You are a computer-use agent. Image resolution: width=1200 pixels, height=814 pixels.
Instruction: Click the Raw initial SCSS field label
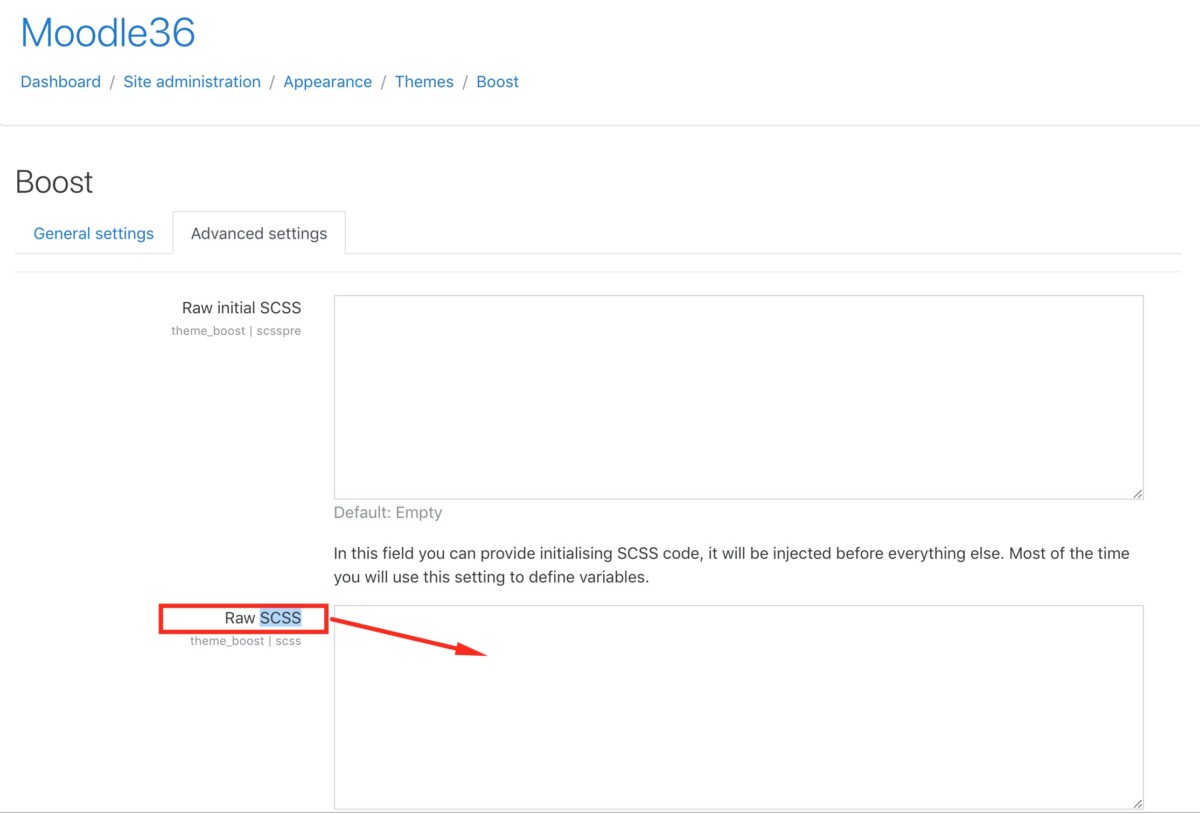click(x=241, y=308)
